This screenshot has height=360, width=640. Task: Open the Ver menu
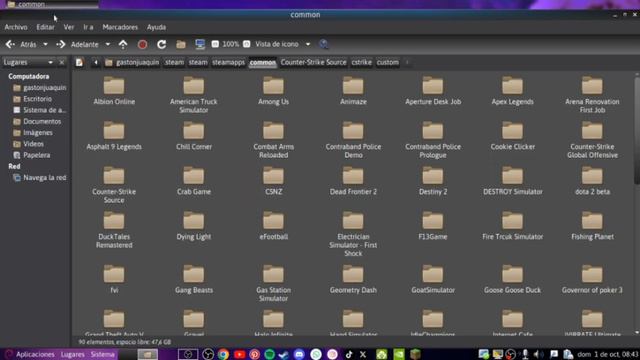tap(69, 27)
